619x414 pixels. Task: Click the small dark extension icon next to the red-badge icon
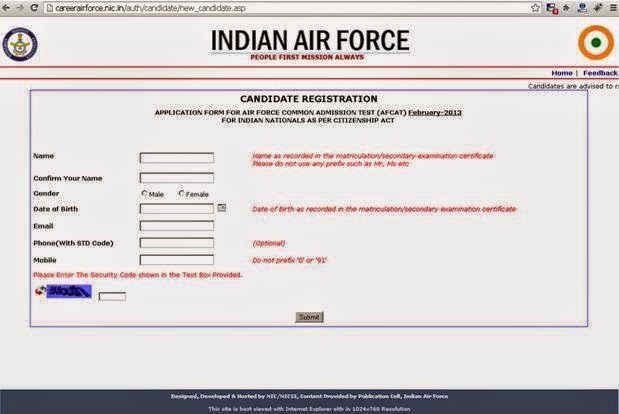click(566, 7)
